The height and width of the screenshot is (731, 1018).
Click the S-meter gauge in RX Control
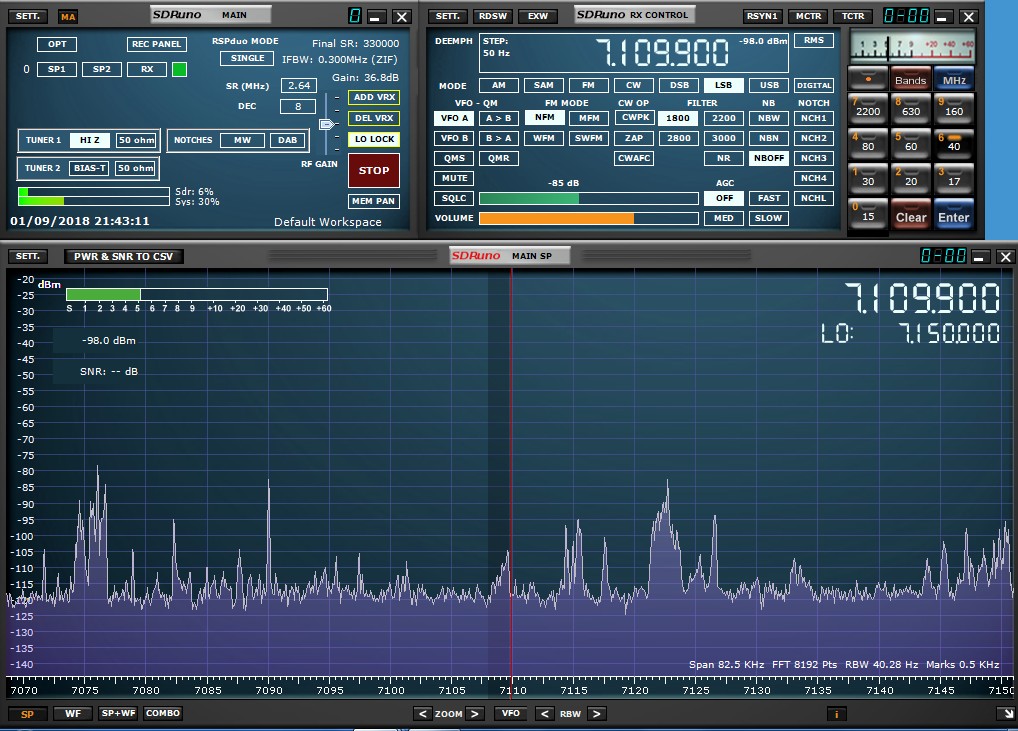912,46
